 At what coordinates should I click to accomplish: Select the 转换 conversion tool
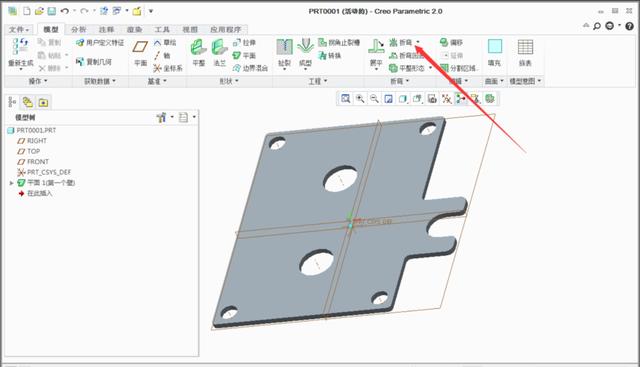pos(329,56)
